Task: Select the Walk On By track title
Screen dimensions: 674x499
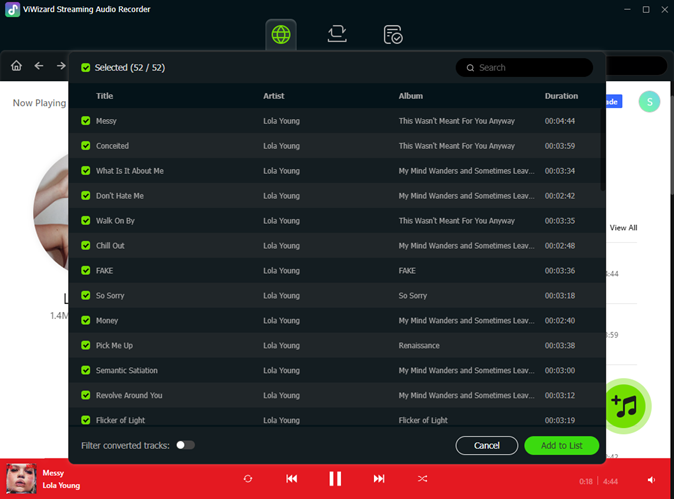Action: 115,221
